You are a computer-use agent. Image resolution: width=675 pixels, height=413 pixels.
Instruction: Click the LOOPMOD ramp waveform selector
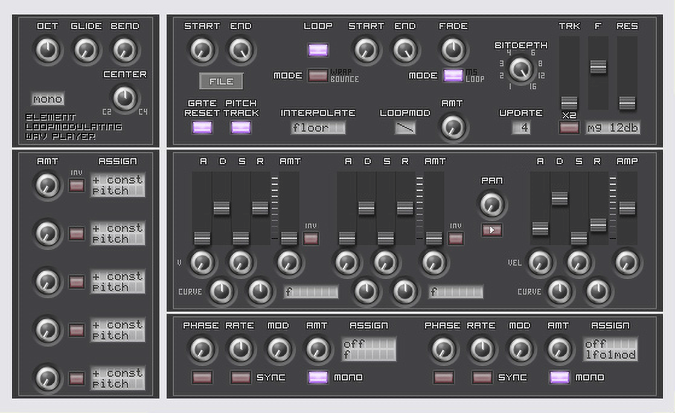pos(405,127)
